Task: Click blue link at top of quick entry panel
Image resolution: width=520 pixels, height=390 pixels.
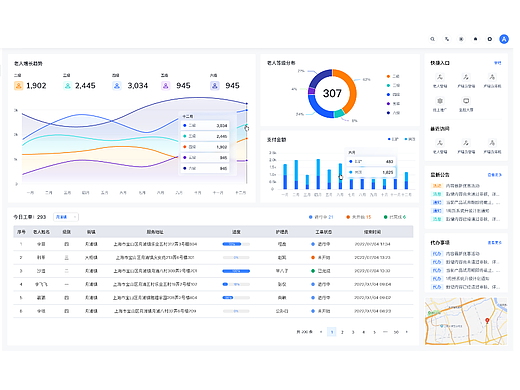Action: point(497,63)
